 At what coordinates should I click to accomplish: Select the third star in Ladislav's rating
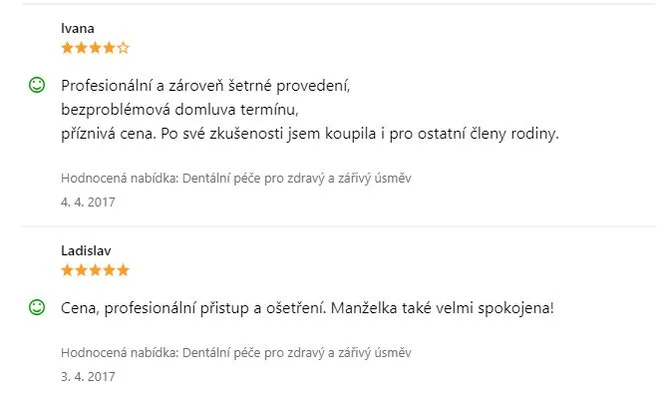point(95,270)
